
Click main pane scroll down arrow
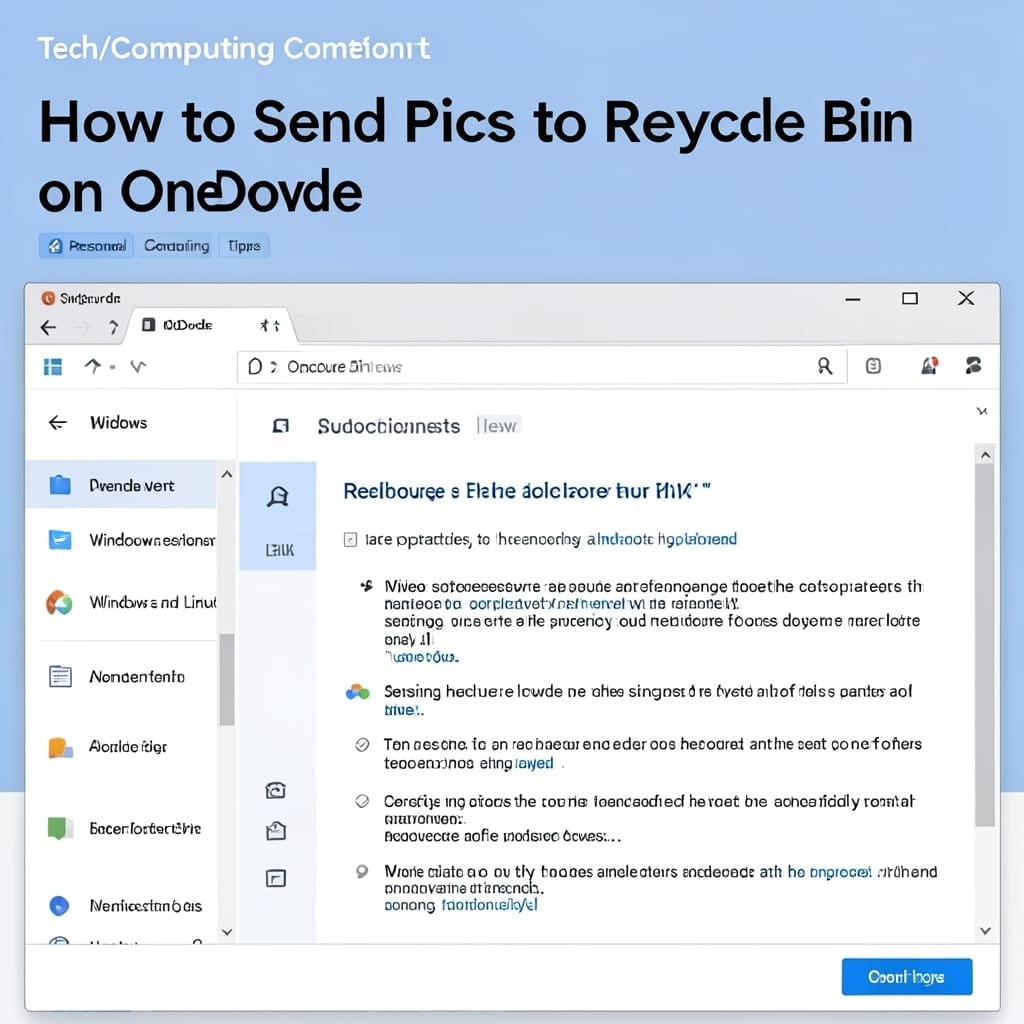tap(985, 931)
